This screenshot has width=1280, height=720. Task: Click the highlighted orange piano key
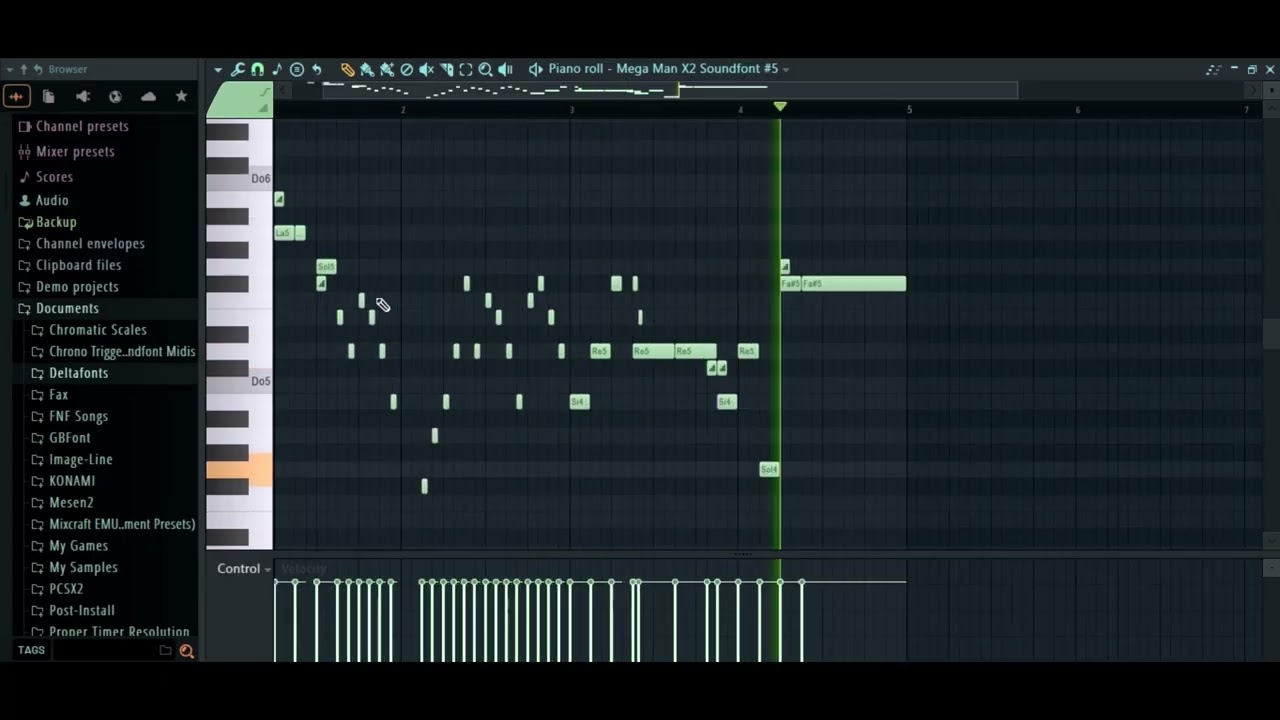[240, 469]
